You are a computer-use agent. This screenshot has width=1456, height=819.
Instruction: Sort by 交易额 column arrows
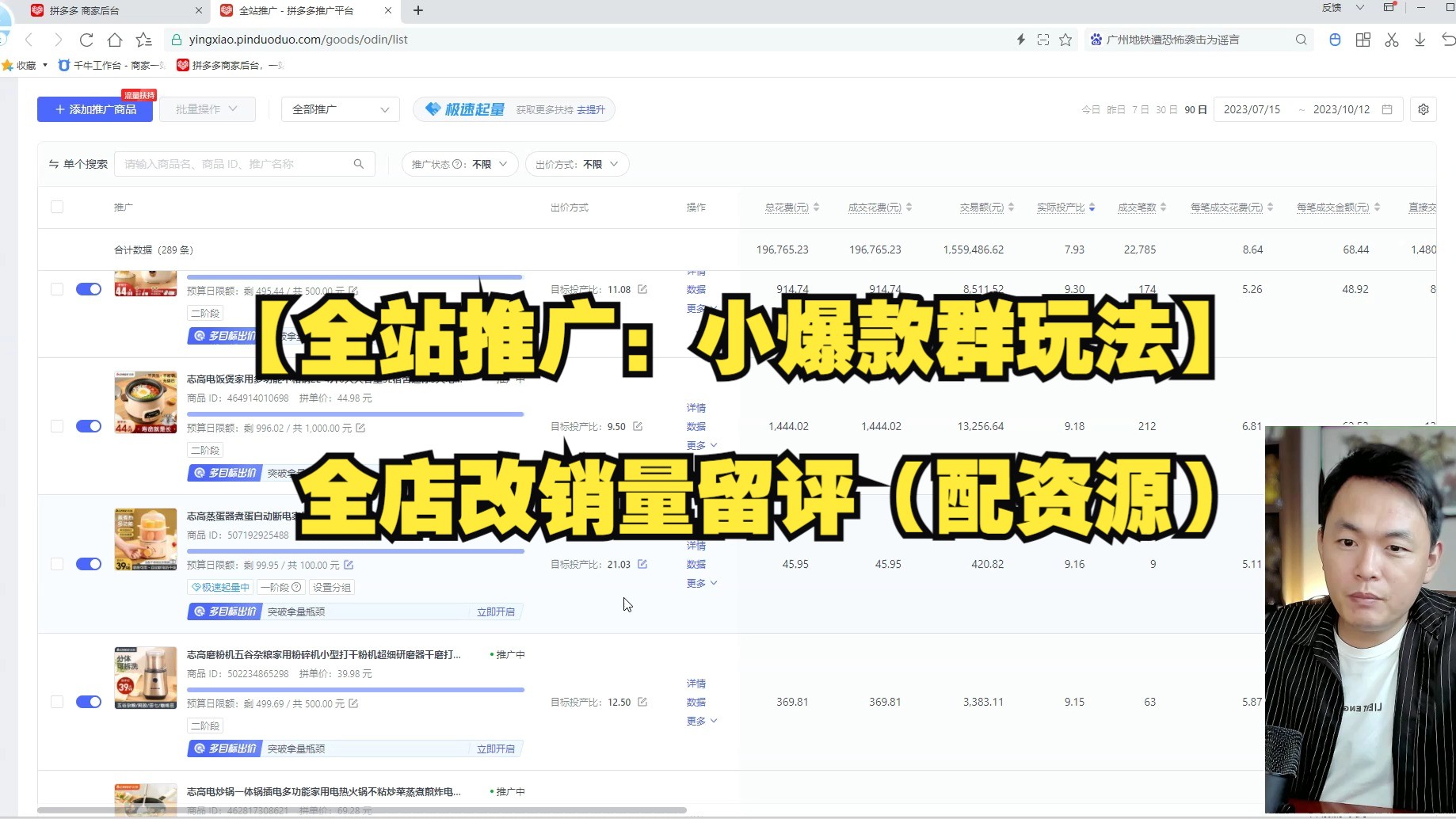coord(1011,208)
